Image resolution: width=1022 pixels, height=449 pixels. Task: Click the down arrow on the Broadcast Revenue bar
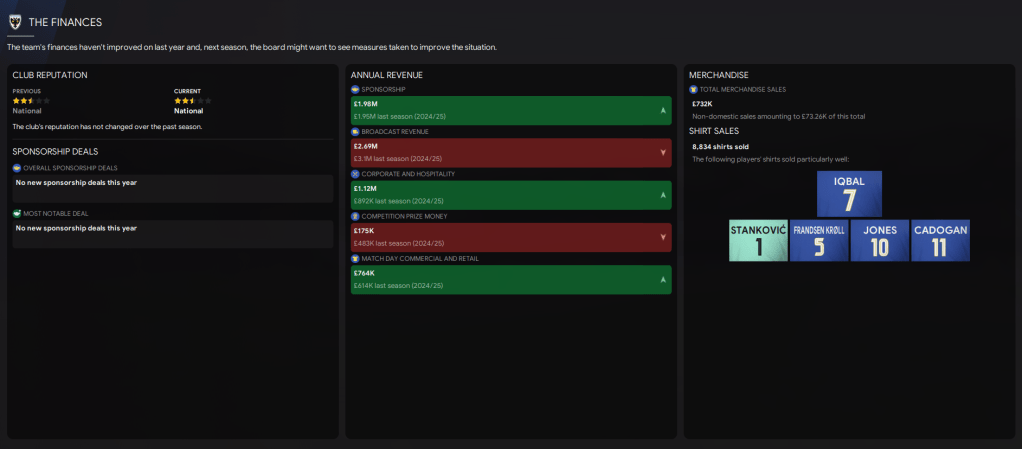[663, 153]
